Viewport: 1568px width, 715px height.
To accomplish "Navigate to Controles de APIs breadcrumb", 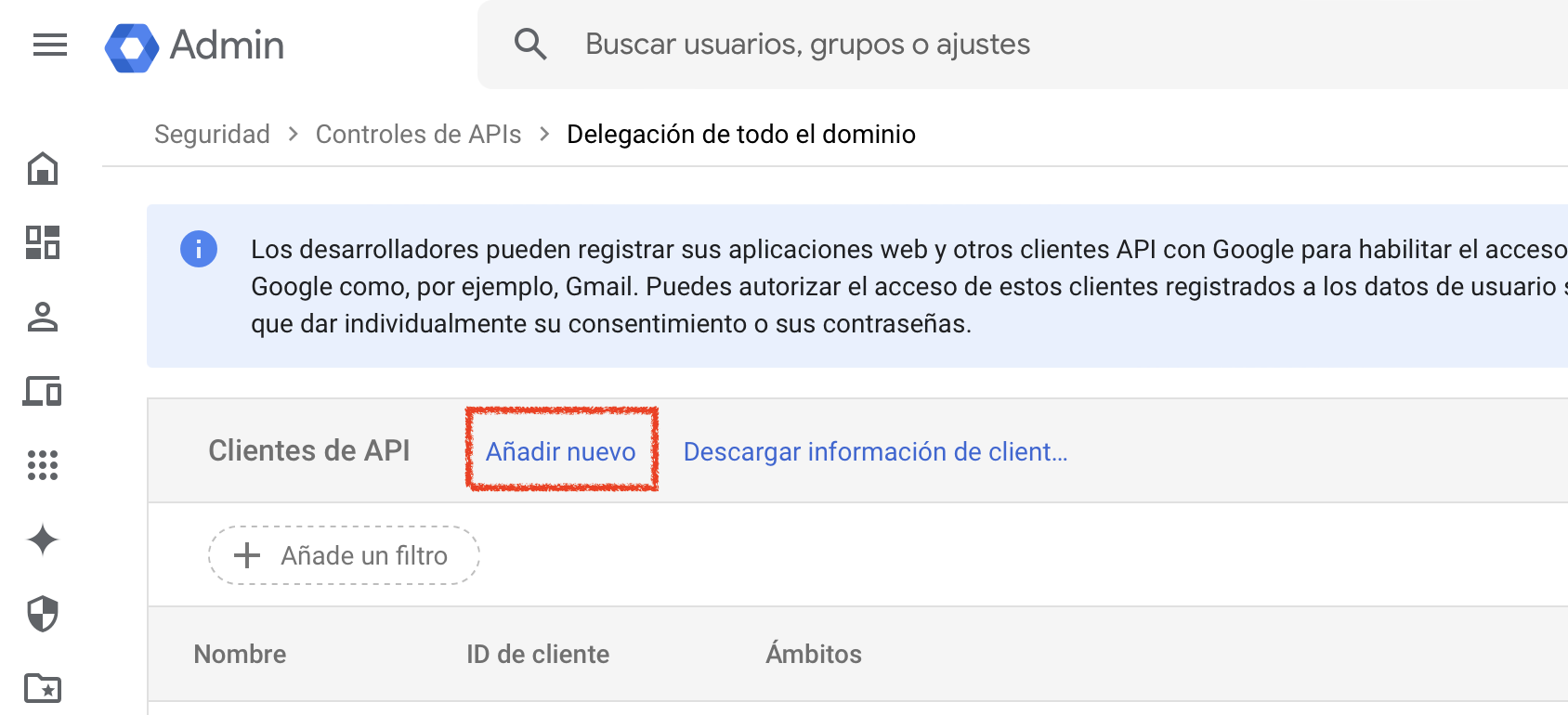I will click(419, 134).
